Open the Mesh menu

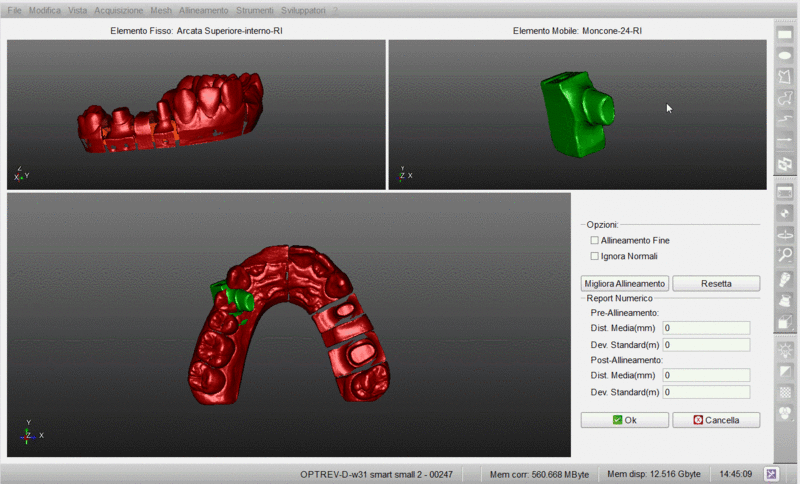[x=161, y=10]
